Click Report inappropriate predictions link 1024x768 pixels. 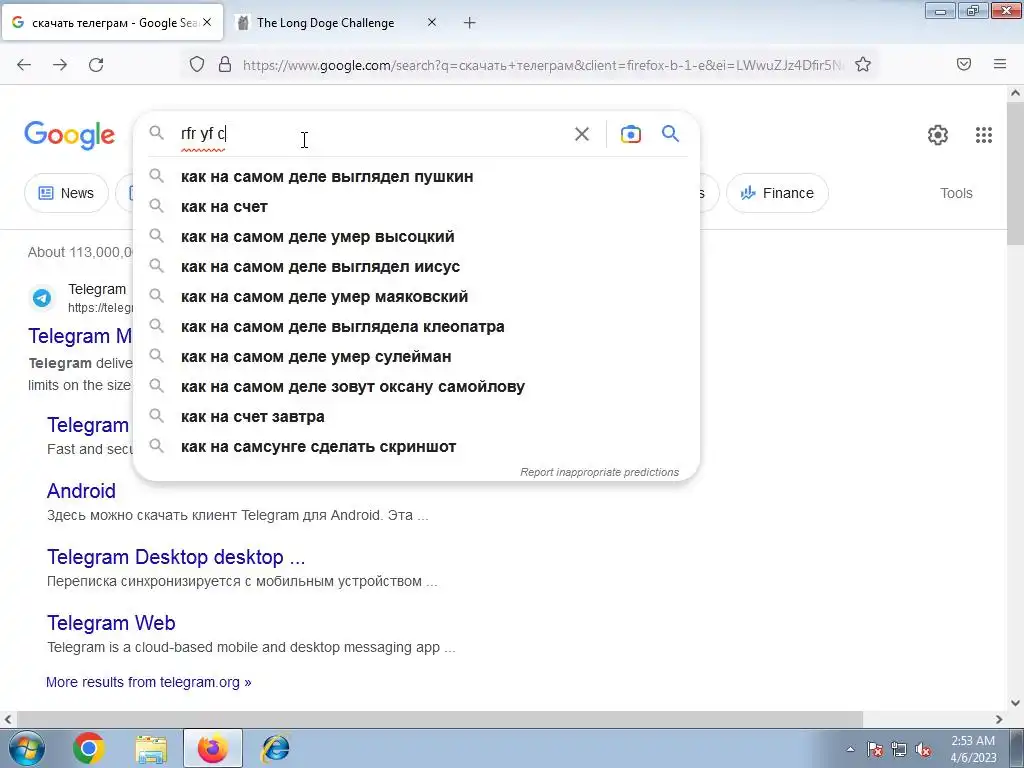click(600, 472)
